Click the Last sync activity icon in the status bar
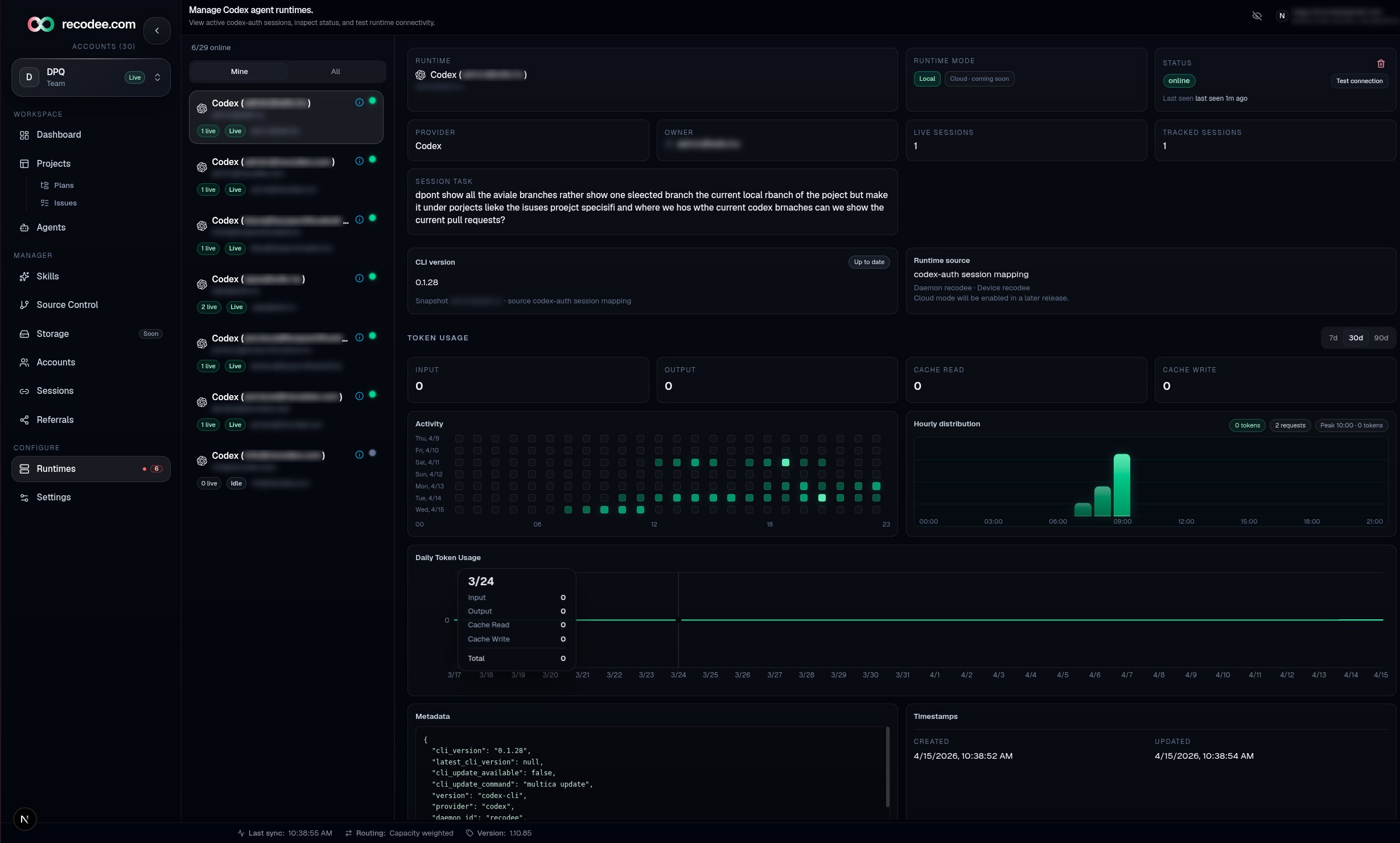Image resolution: width=1400 pixels, height=843 pixels. pos(241,833)
